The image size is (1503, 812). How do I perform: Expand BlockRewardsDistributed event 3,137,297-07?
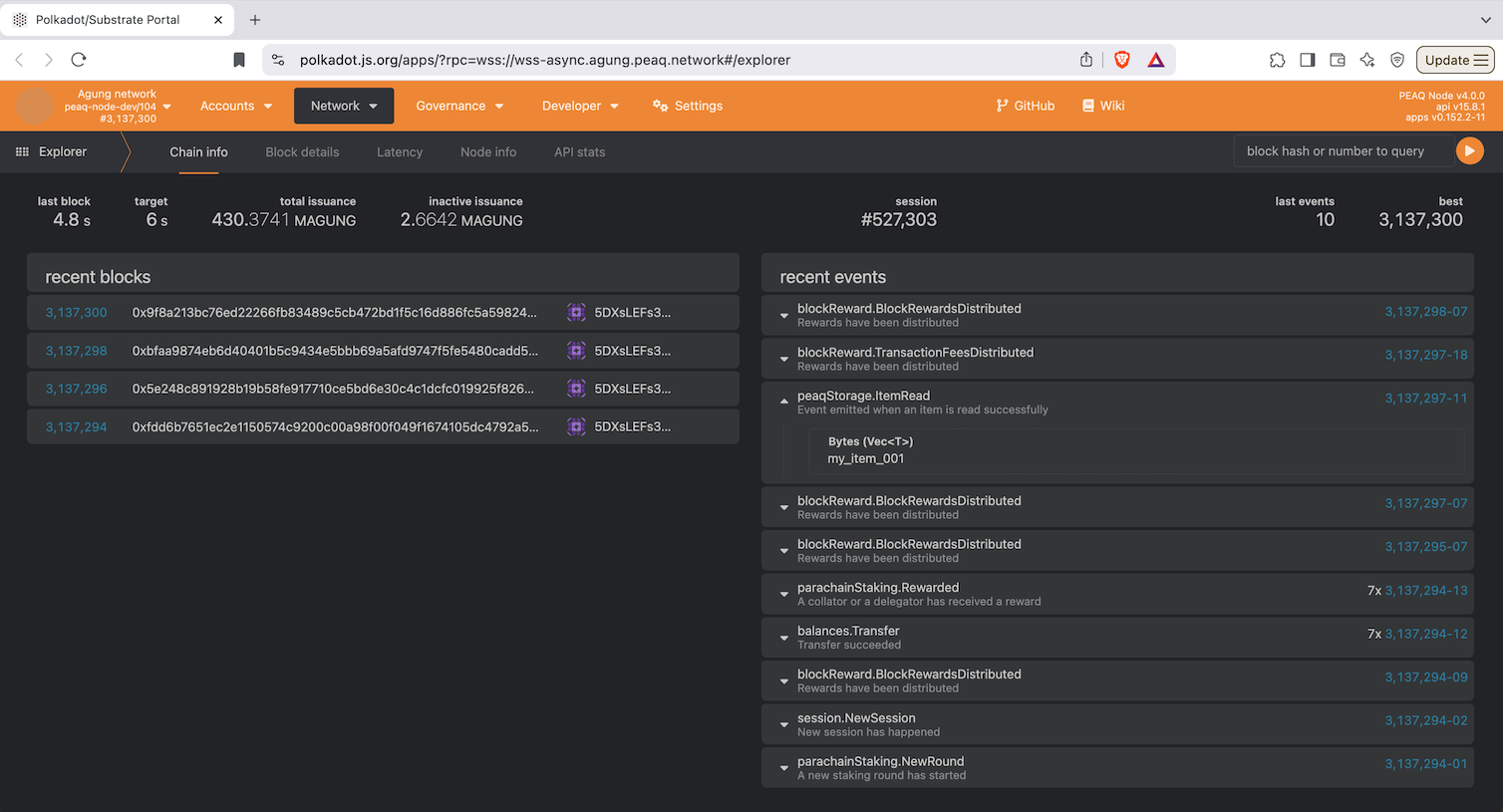[784, 508]
